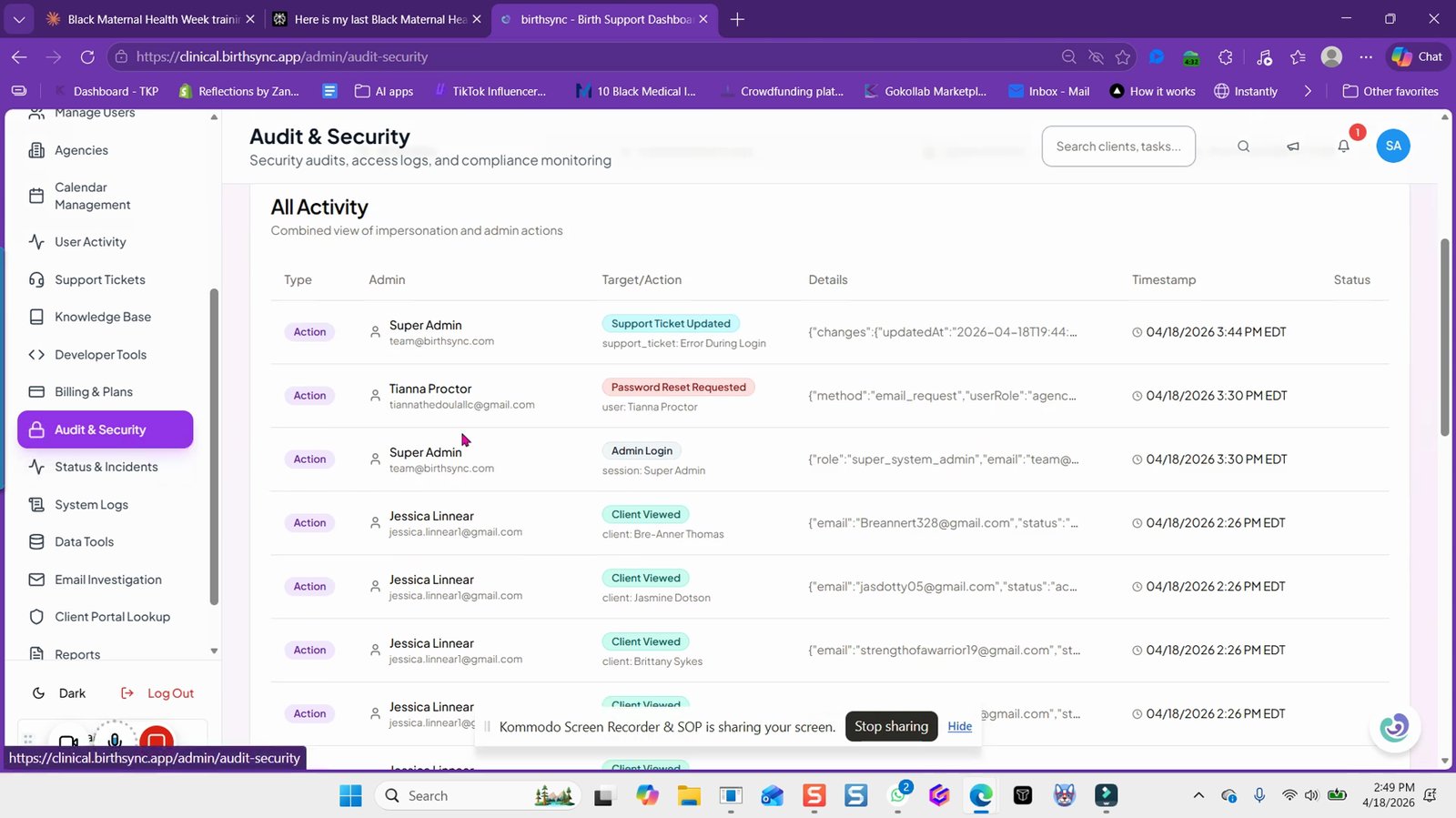Open the tab search dropdown arrow
Screen dimensions: 1456x818
coord(19,19)
